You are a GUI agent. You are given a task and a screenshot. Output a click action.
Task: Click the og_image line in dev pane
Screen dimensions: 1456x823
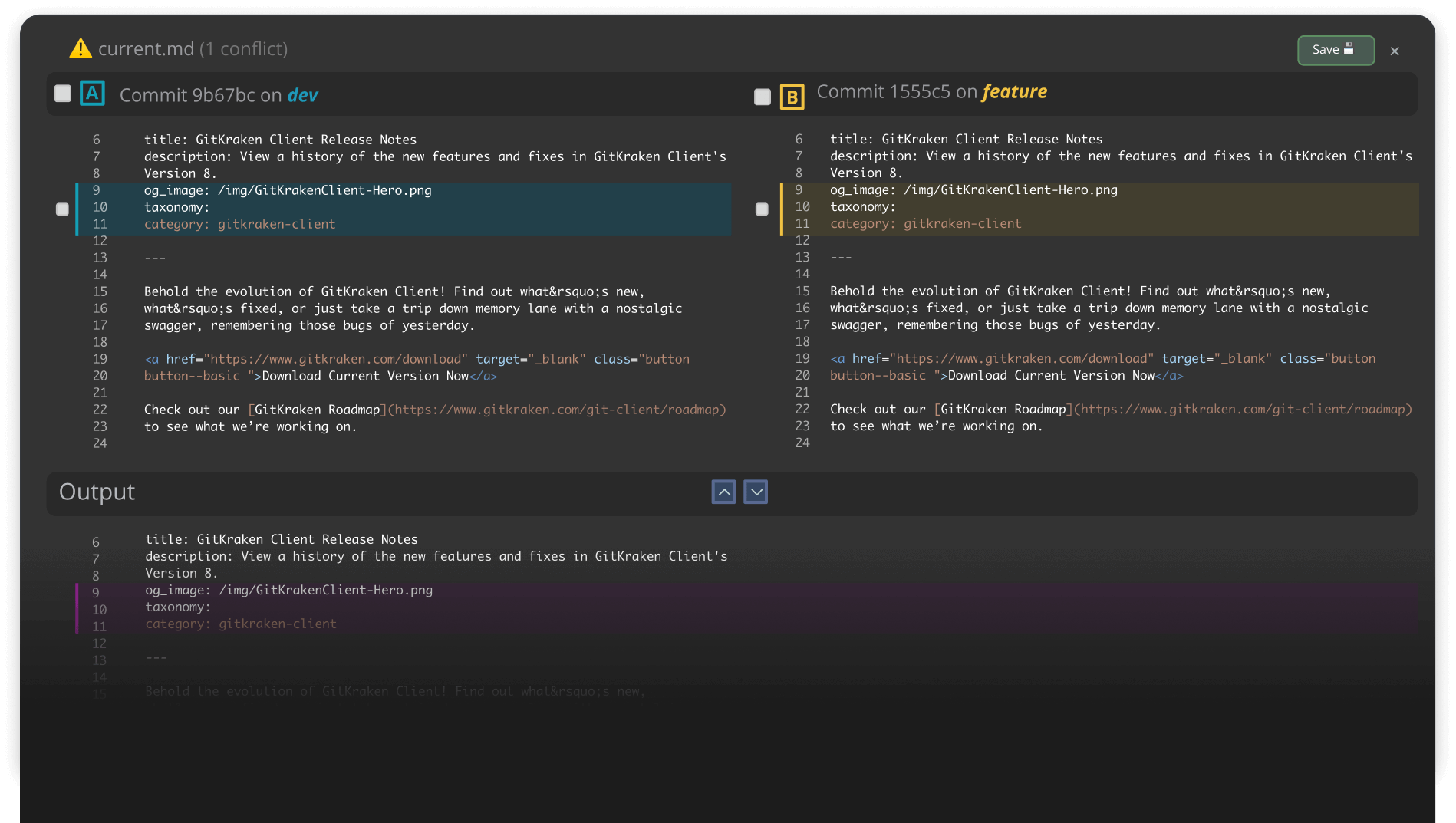click(288, 190)
